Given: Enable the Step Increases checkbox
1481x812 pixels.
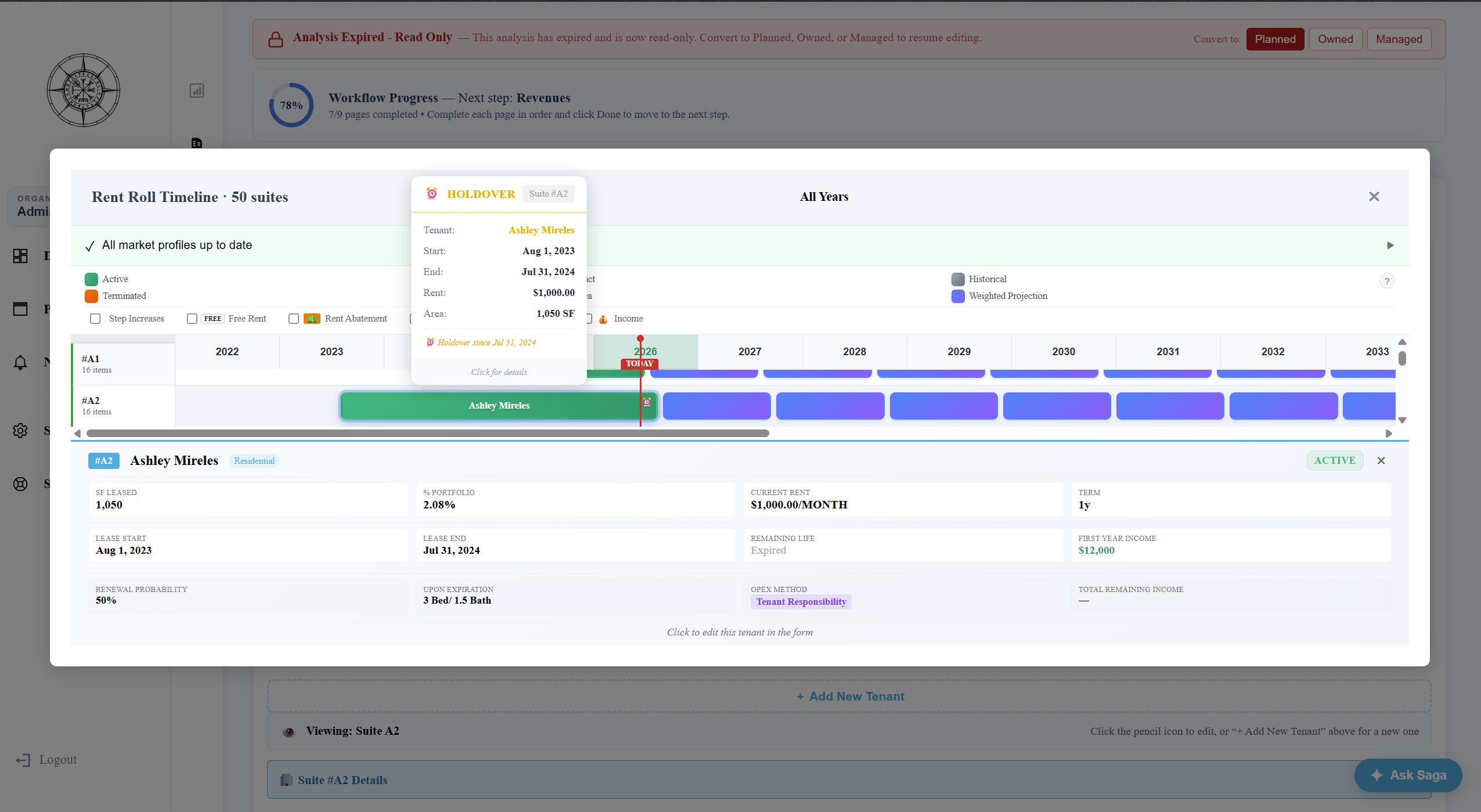Looking at the screenshot, I should click(95, 319).
